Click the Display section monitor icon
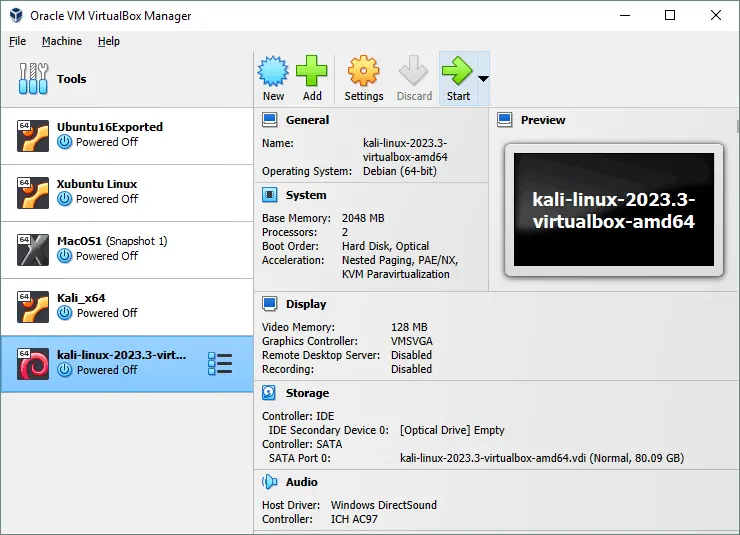 pyautogui.click(x=269, y=304)
